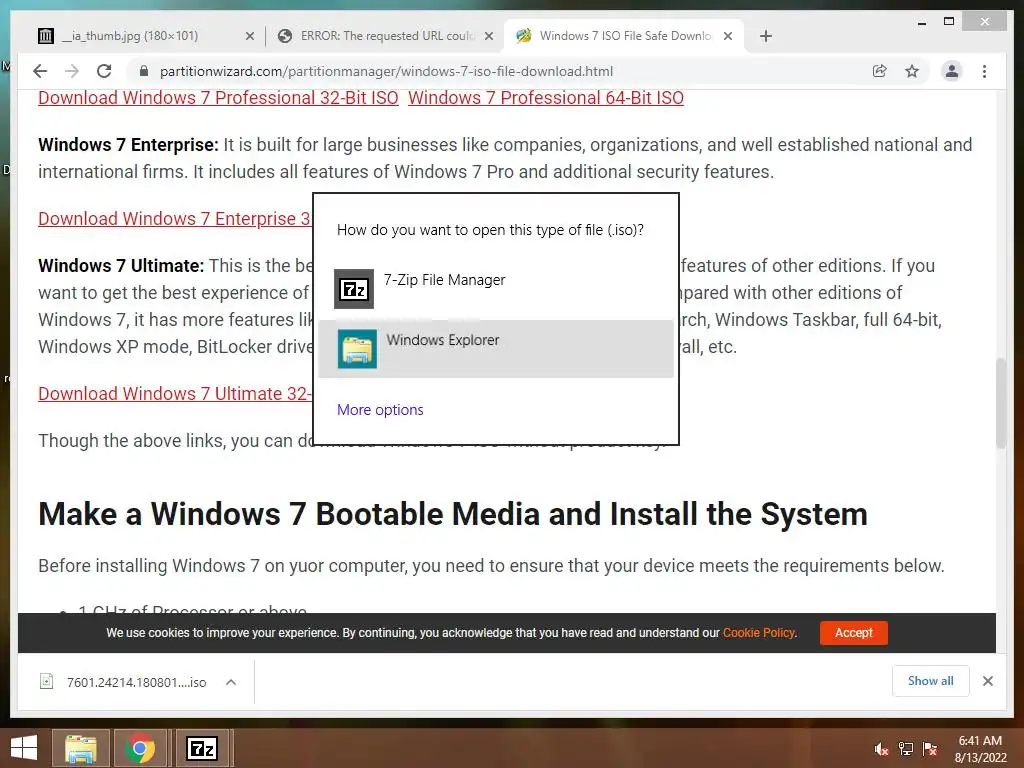The height and width of the screenshot is (768, 1024).
Task: Close the ERROR requested URL tab
Action: tap(488, 37)
